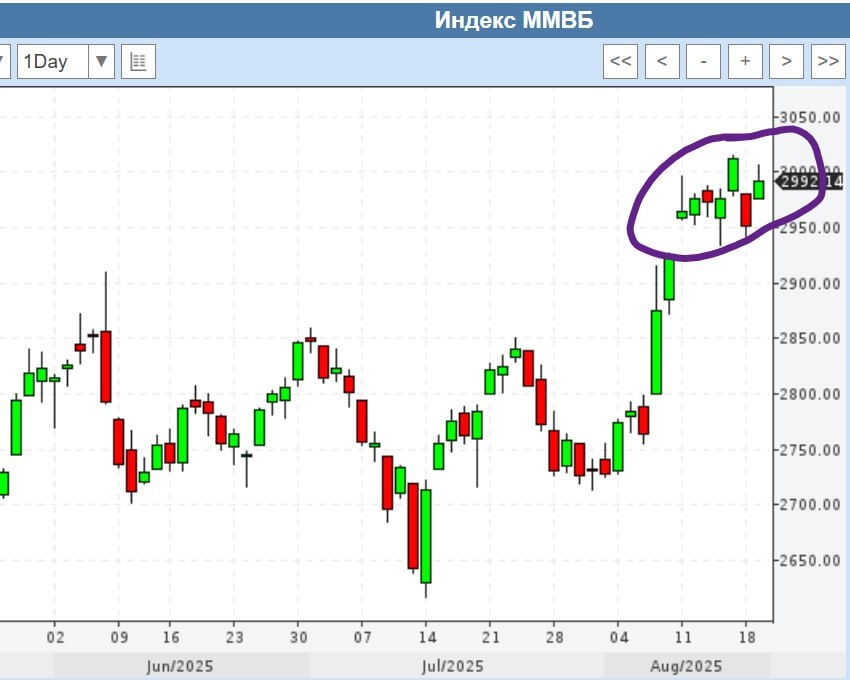Jump to chart start with << button
The image size is (850, 680).
click(x=620, y=61)
